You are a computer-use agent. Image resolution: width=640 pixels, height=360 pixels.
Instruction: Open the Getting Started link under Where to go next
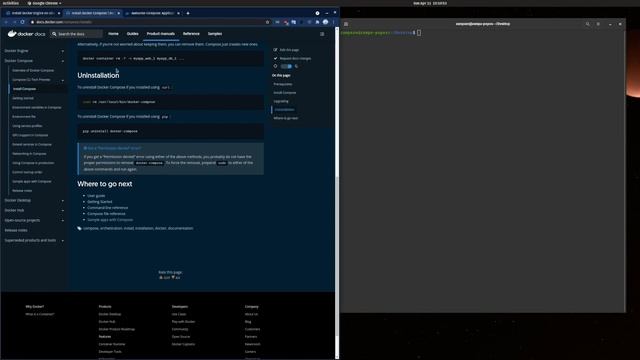[x=100, y=202]
